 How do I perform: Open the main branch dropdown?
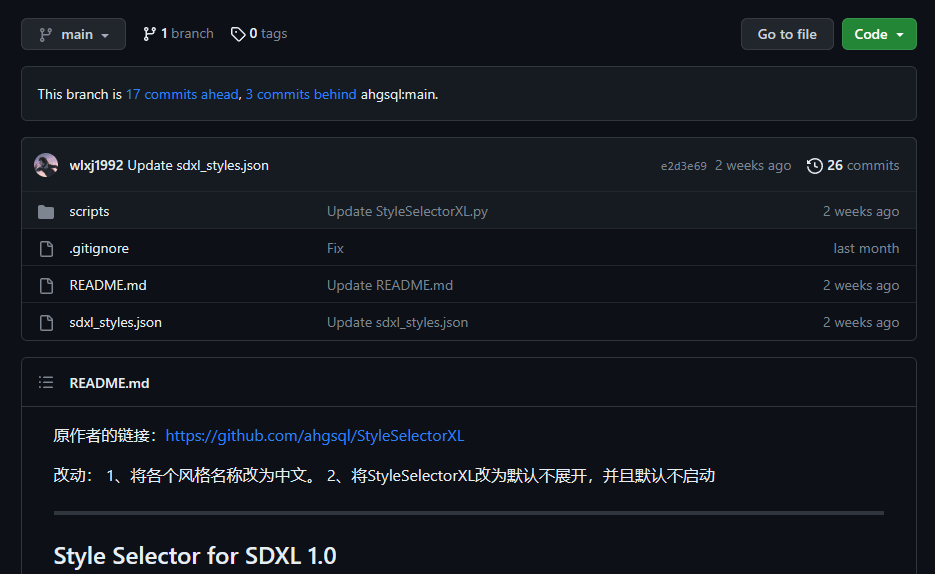(73, 34)
